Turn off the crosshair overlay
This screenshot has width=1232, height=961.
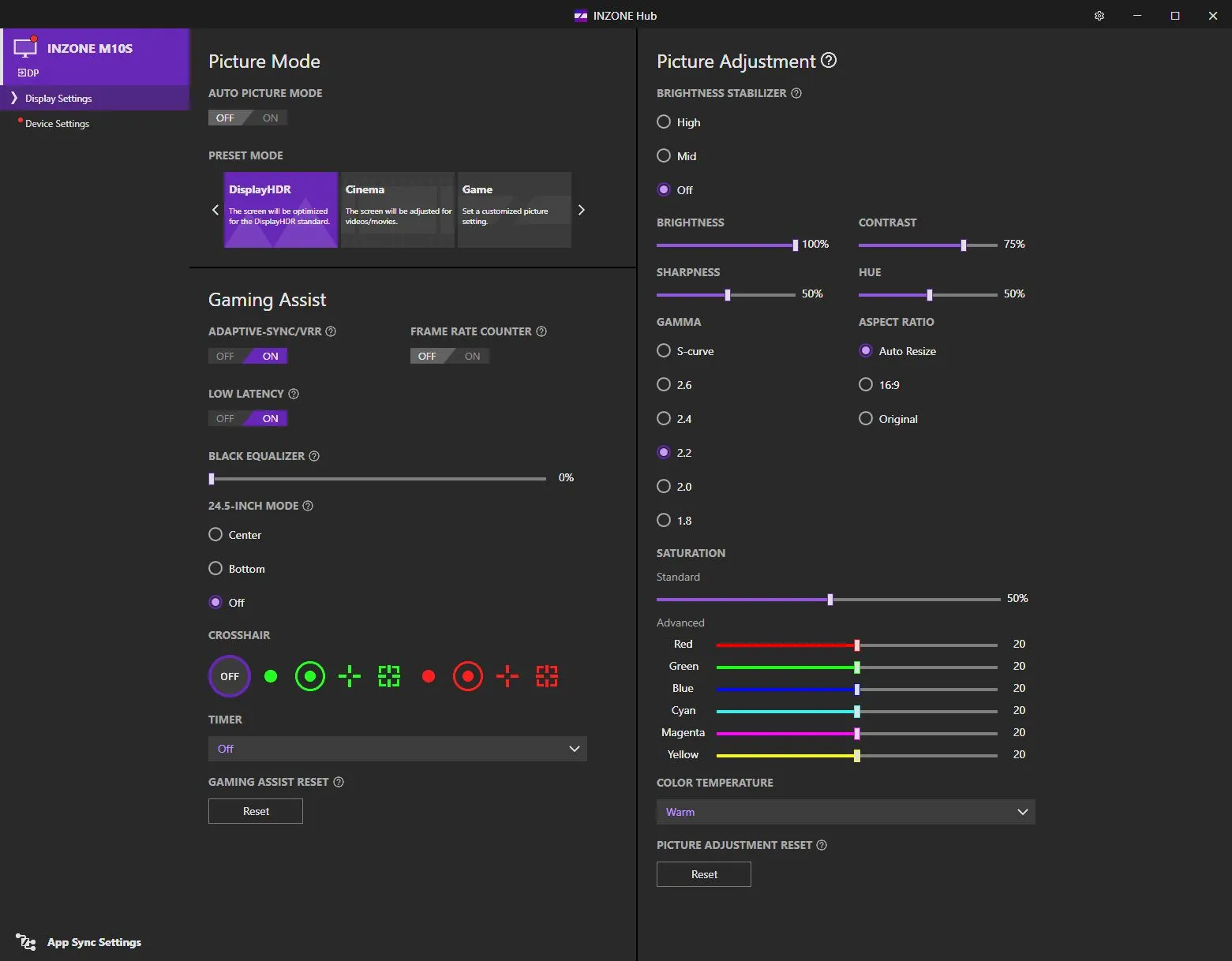point(229,676)
